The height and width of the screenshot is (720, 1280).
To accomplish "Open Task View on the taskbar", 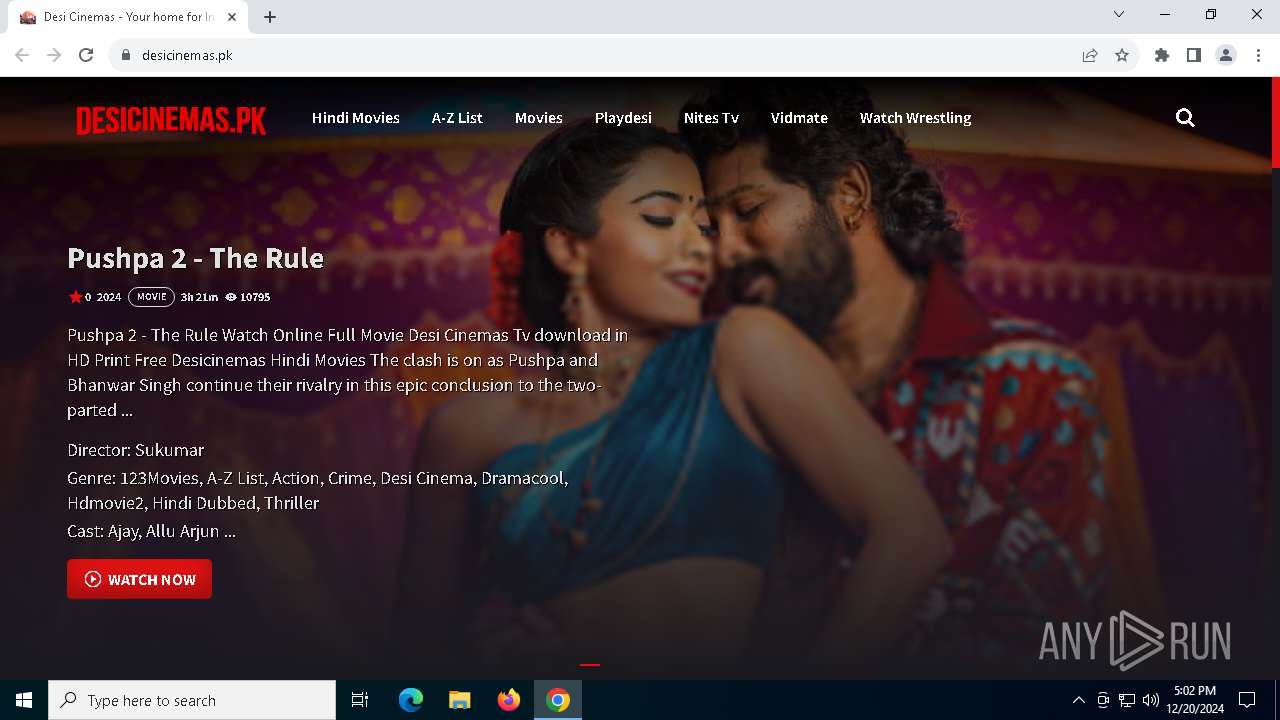I will pos(360,700).
